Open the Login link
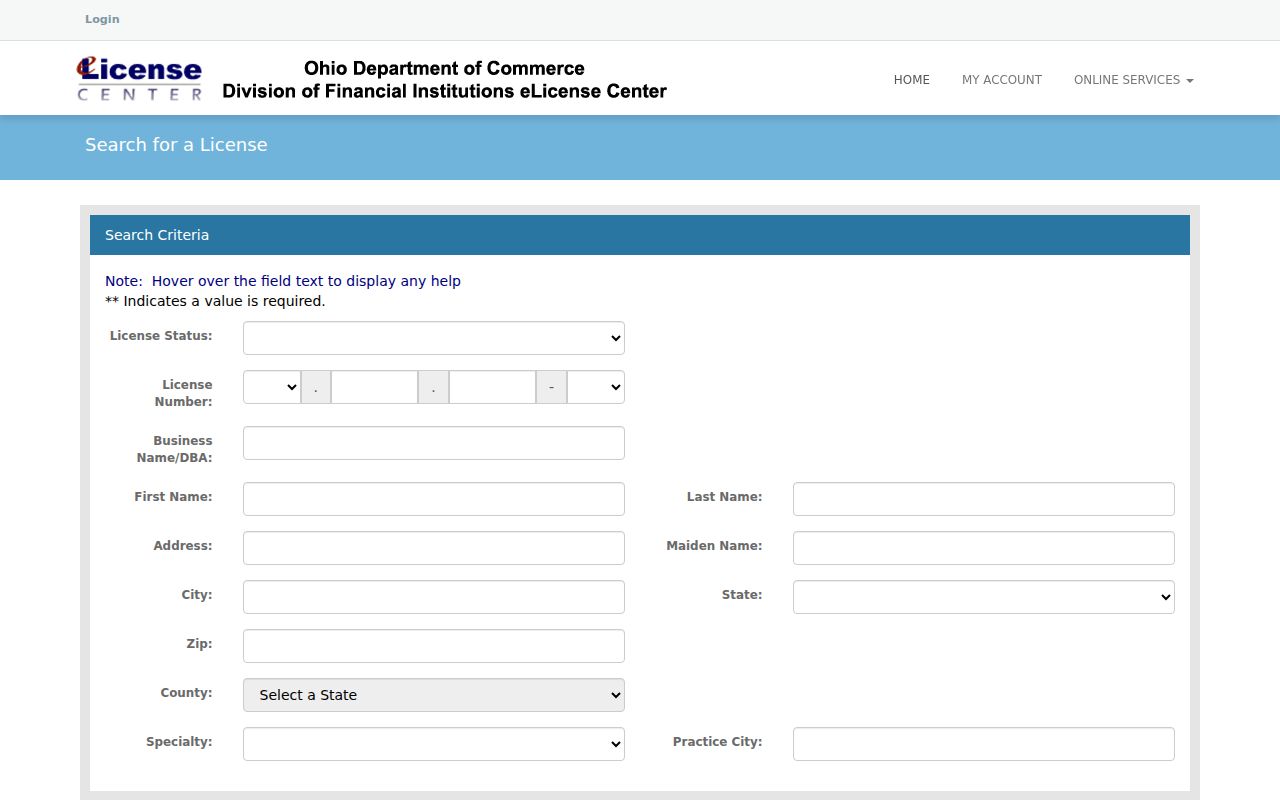 click(102, 19)
